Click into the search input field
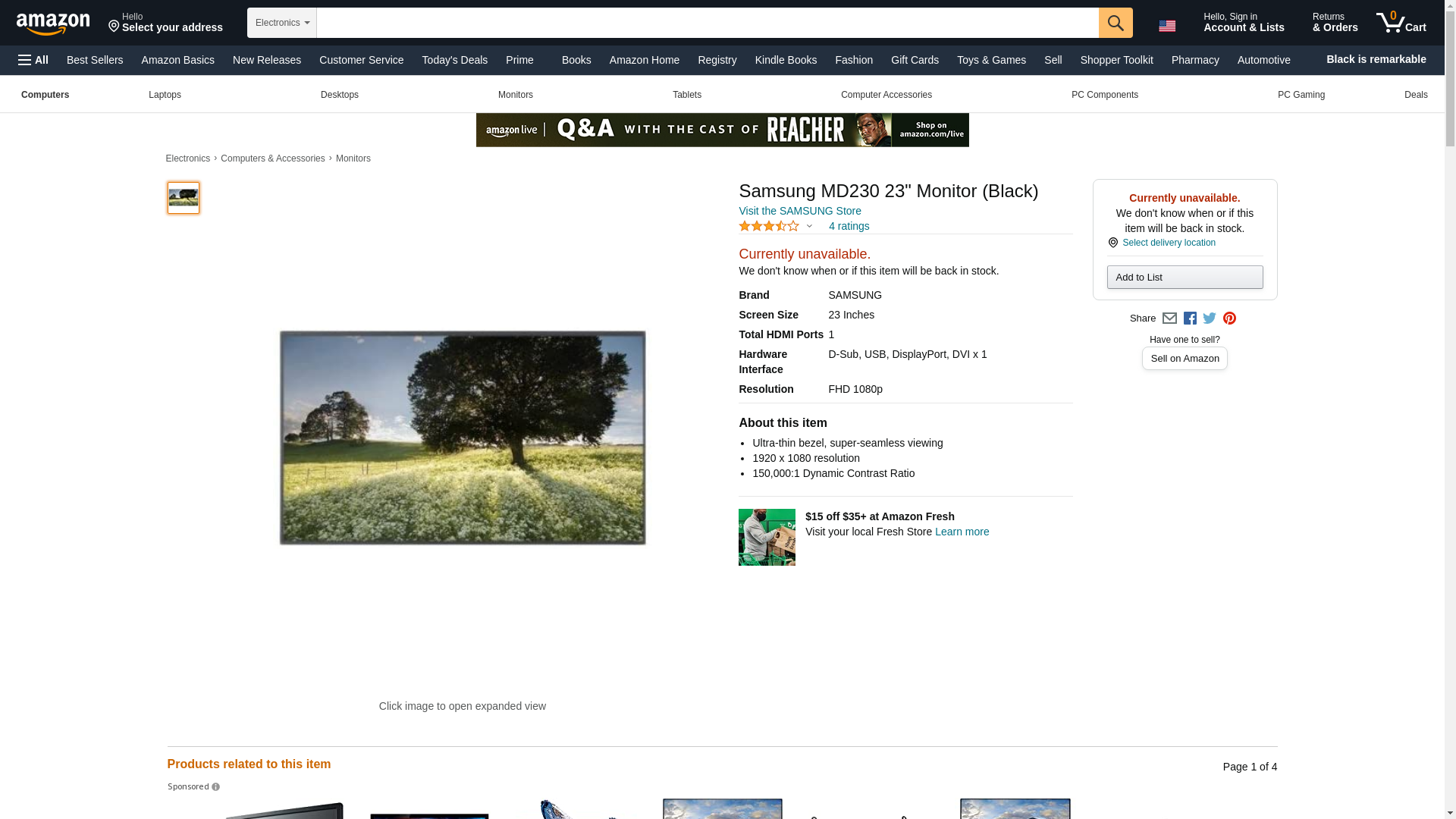This screenshot has height=819, width=1456. tap(706, 23)
